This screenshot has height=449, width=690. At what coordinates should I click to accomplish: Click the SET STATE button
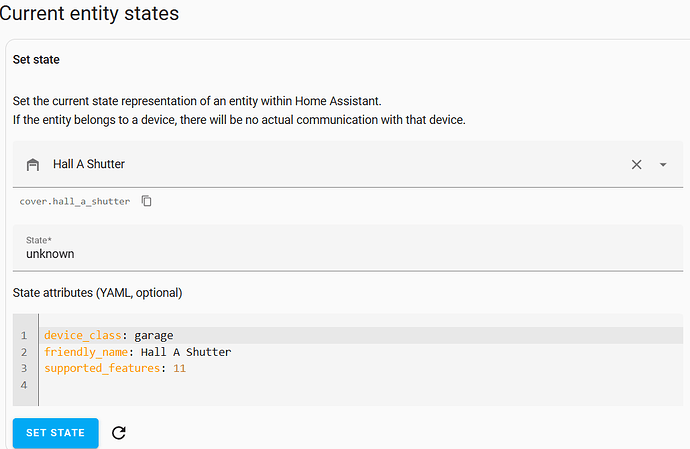point(55,433)
